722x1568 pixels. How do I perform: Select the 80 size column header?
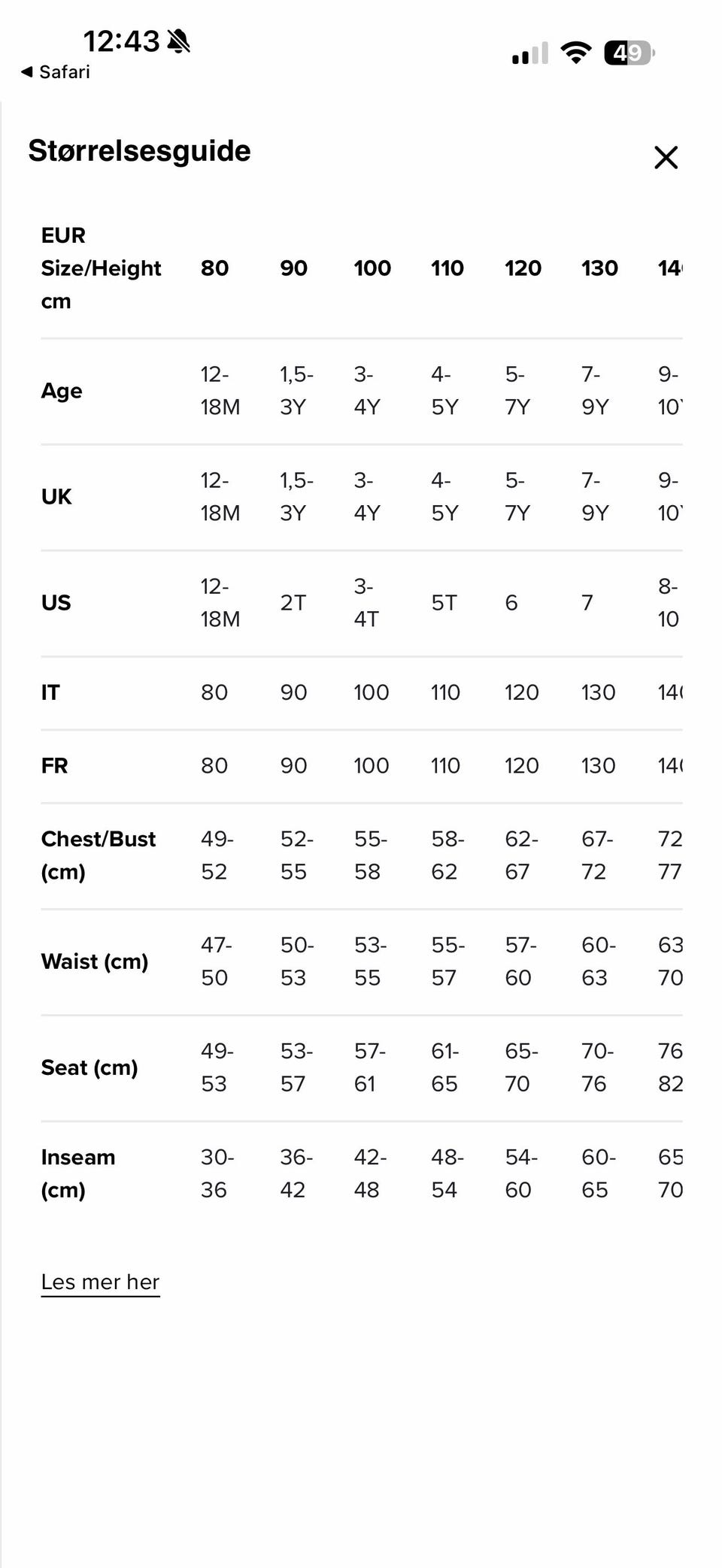click(214, 268)
